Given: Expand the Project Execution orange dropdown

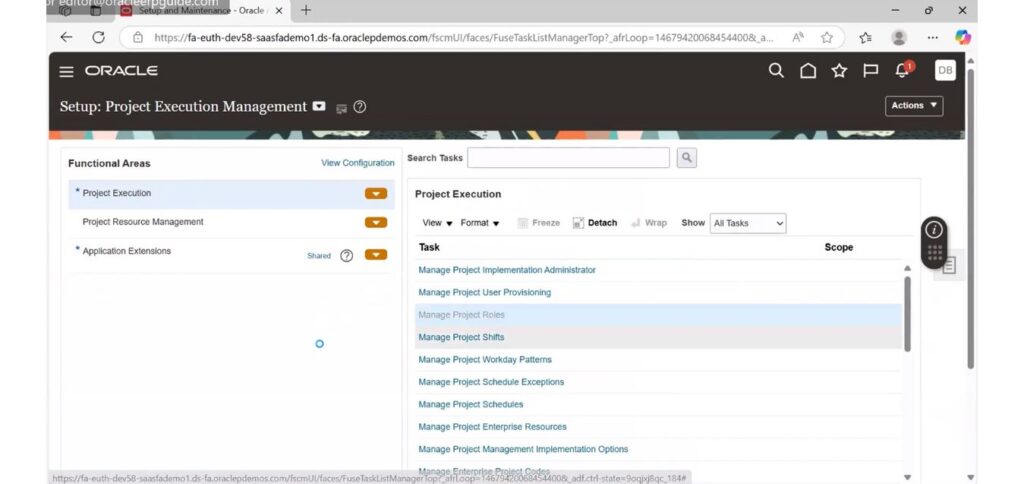Looking at the screenshot, I should (x=376, y=193).
